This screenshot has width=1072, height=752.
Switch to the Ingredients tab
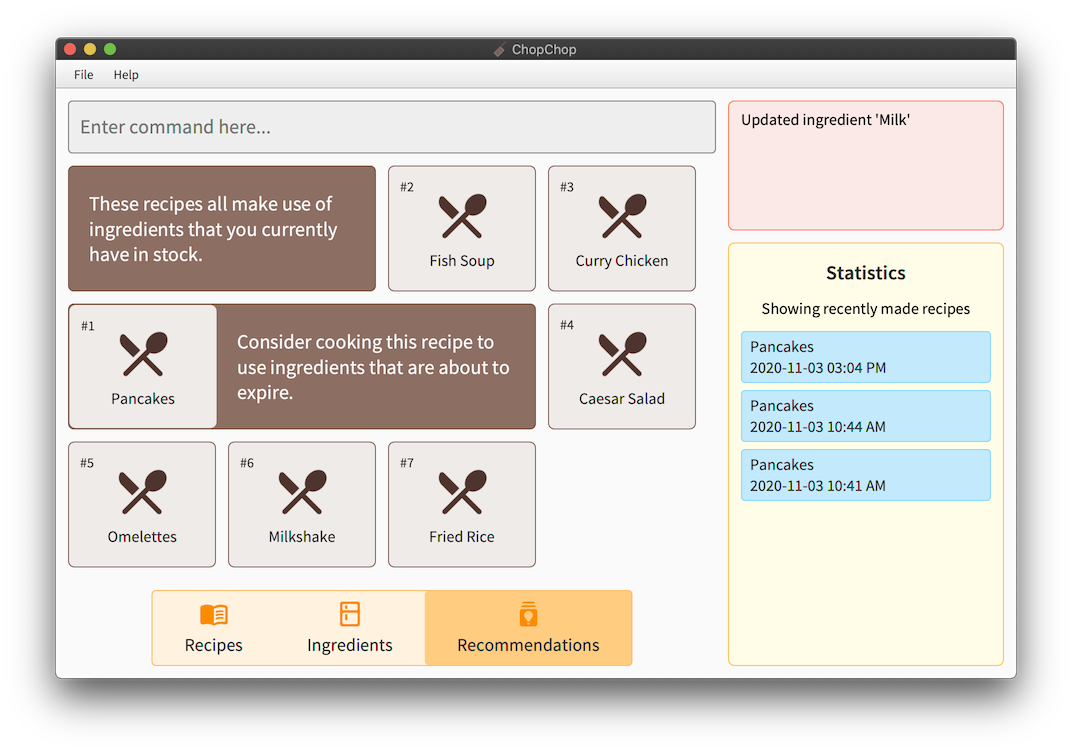pos(350,628)
